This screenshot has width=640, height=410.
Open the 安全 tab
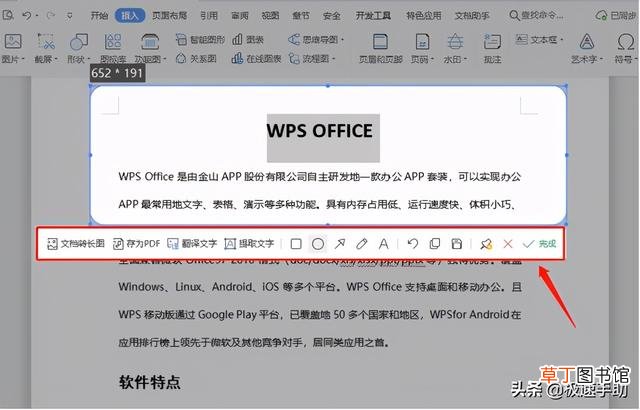click(x=331, y=16)
